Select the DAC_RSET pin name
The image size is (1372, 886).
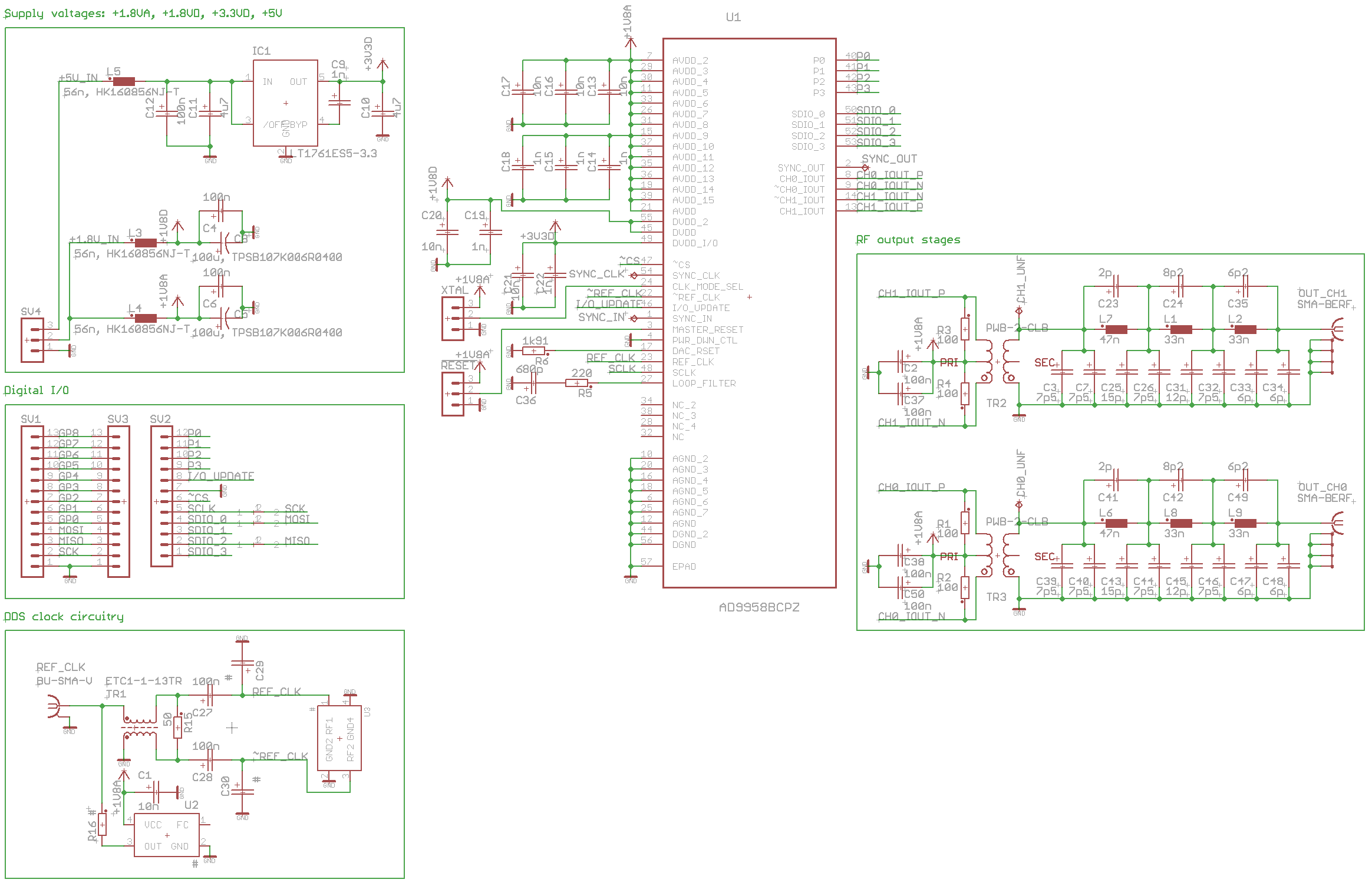(695, 351)
